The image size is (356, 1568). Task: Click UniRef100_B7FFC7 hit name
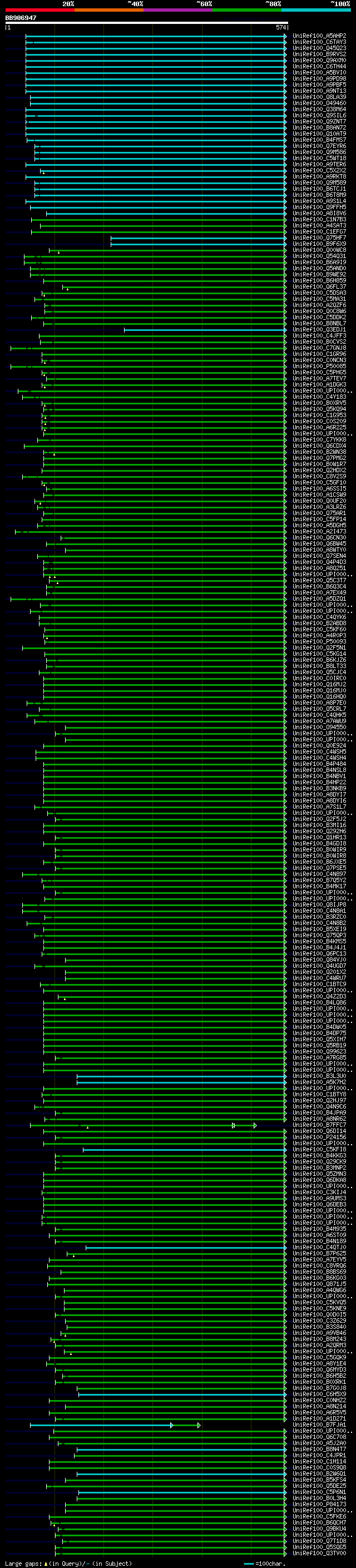point(319,1125)
